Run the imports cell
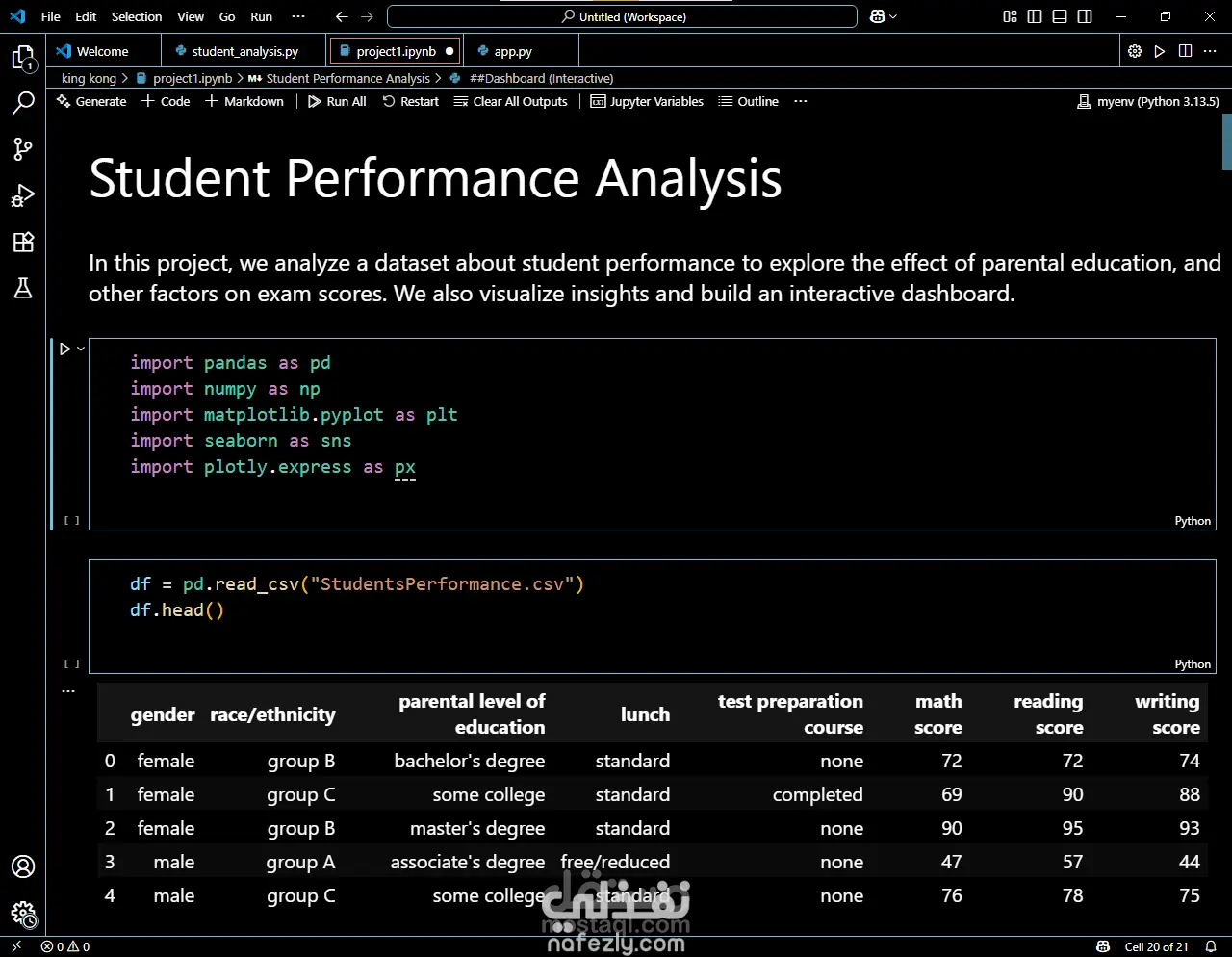Image resolution: width=1232 pixels, height=957 pixels. tap(65, 349)
